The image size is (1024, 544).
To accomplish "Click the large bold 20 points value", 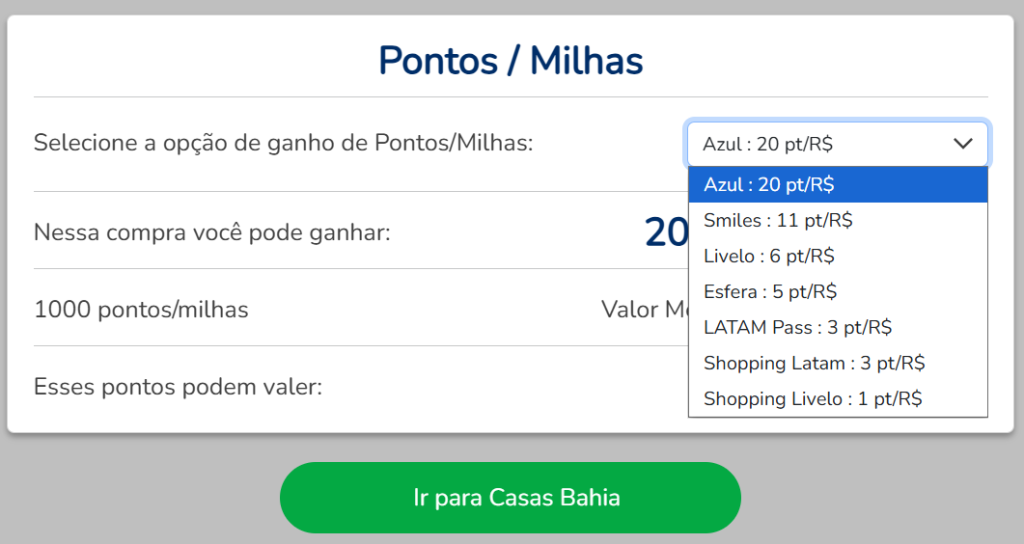I will pos(665,233).
